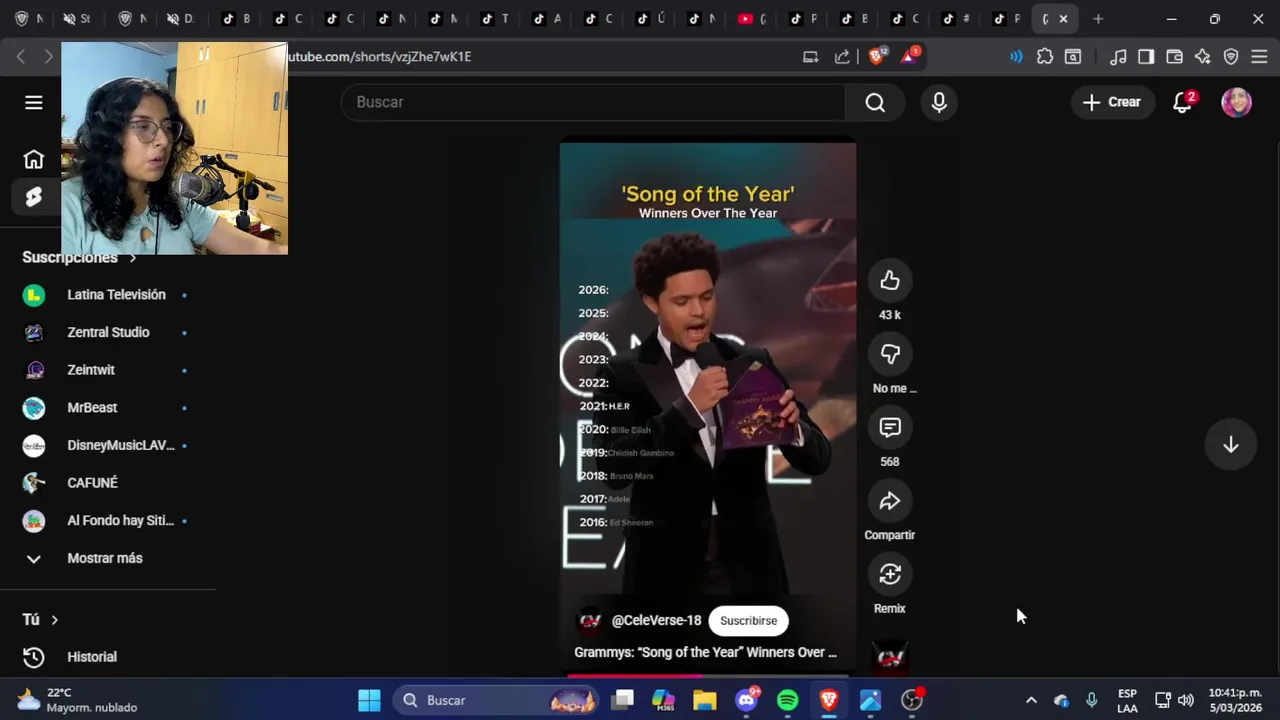Click the Crear button
The image size is (1280, 720).
click(x=1111, y=102)
